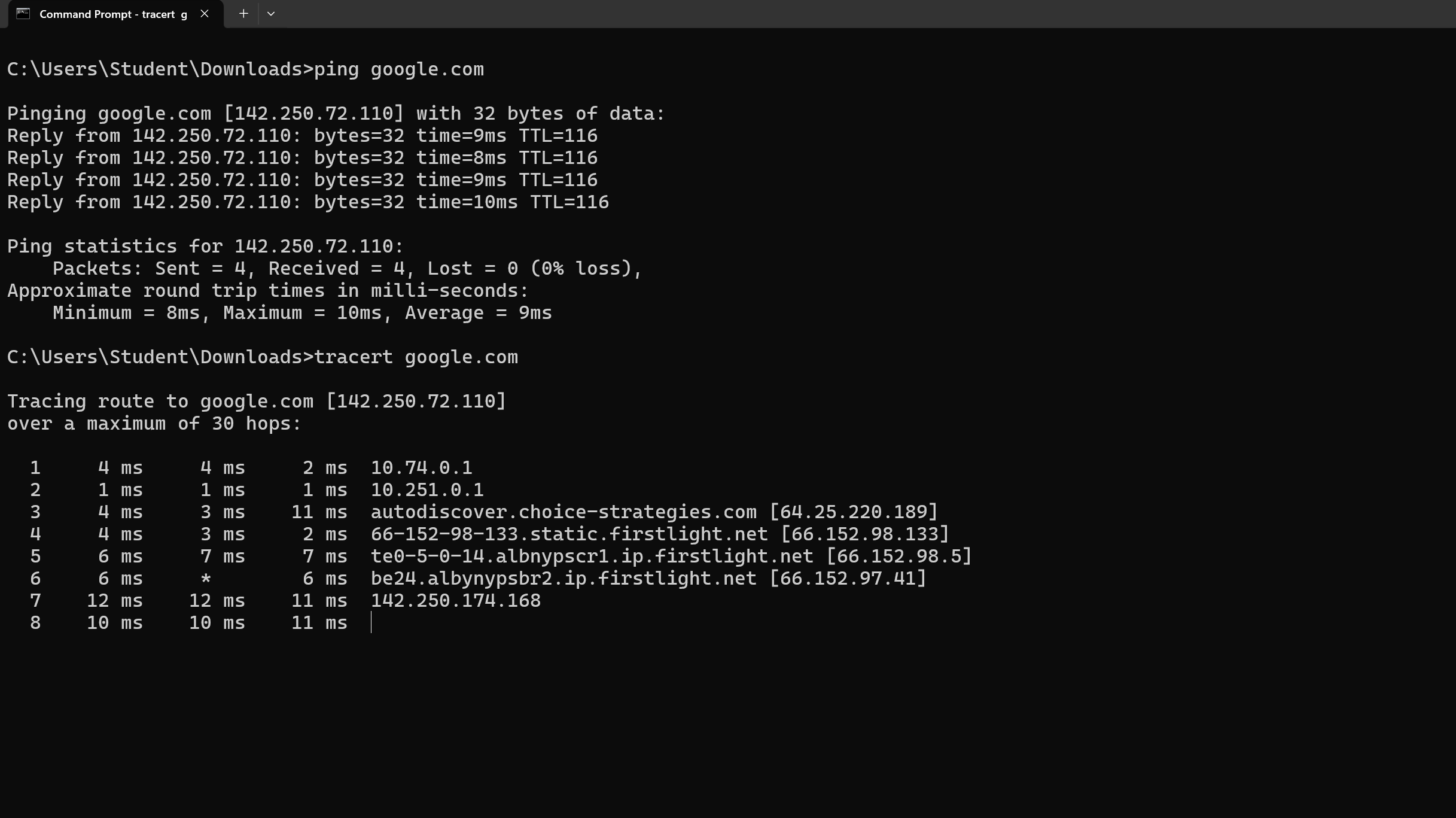Open a new tab with the plus button
This screenshot has width=1456, height=818.
(x=243, y=14)
